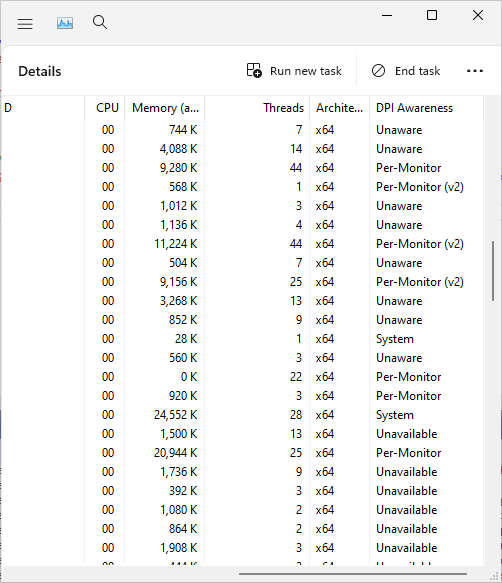This screenshot has height=583, width=502.
Task: Click the Run new task button label
Action: tap(306, 71)
